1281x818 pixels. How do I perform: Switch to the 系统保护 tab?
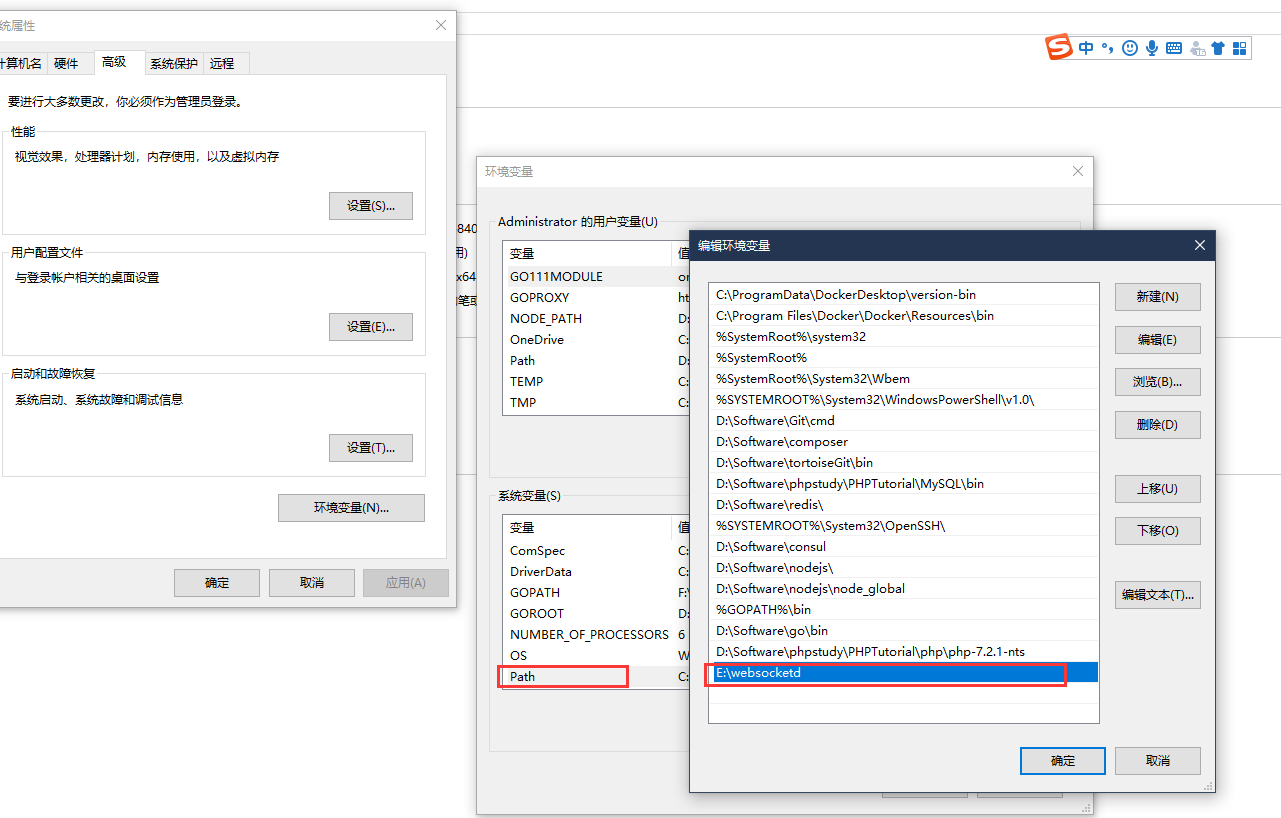pyautogui.click(x=173, y=63)
